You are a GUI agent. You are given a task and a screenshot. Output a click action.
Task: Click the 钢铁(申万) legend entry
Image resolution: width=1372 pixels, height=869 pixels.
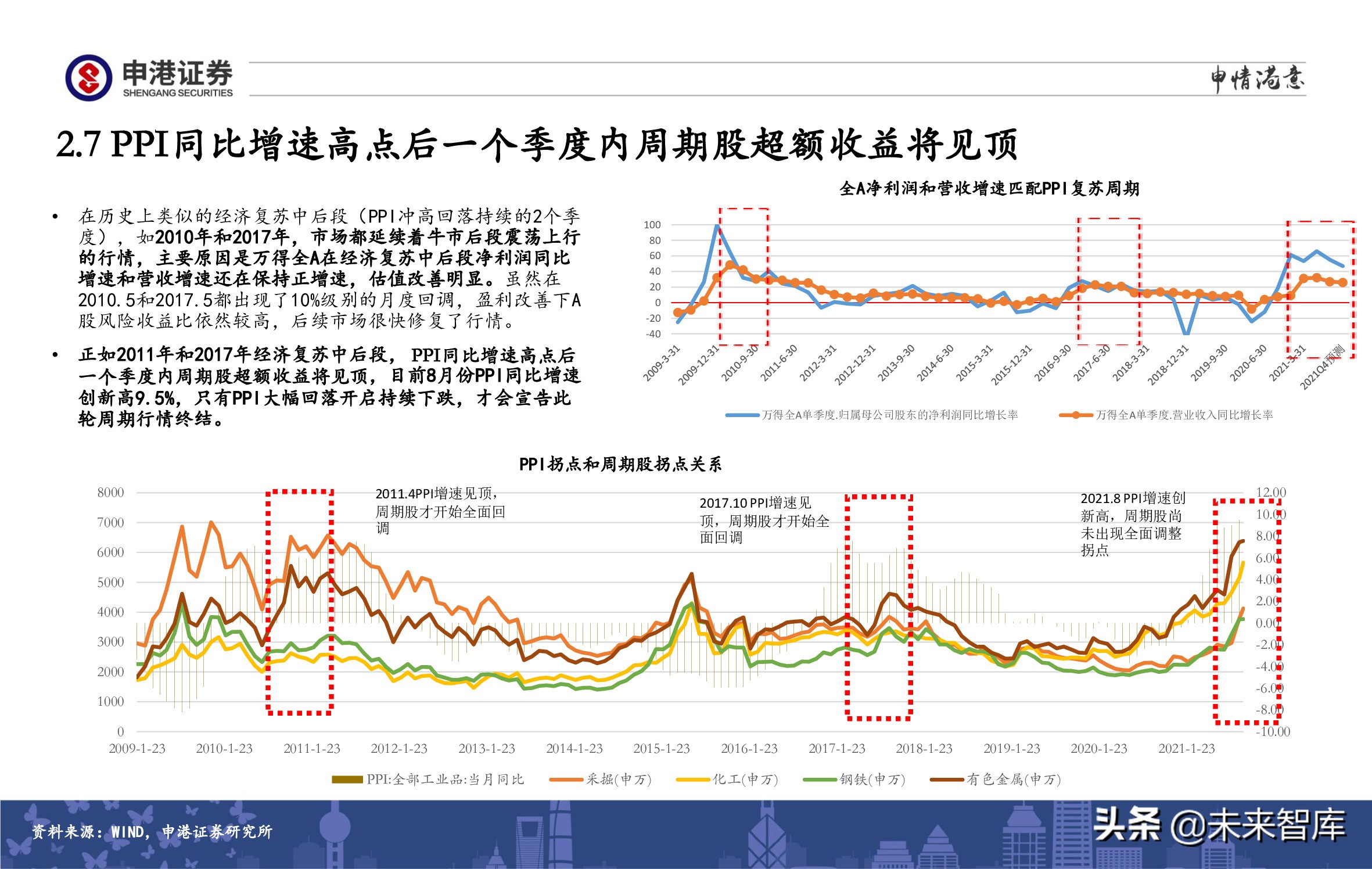pos(854,780)
